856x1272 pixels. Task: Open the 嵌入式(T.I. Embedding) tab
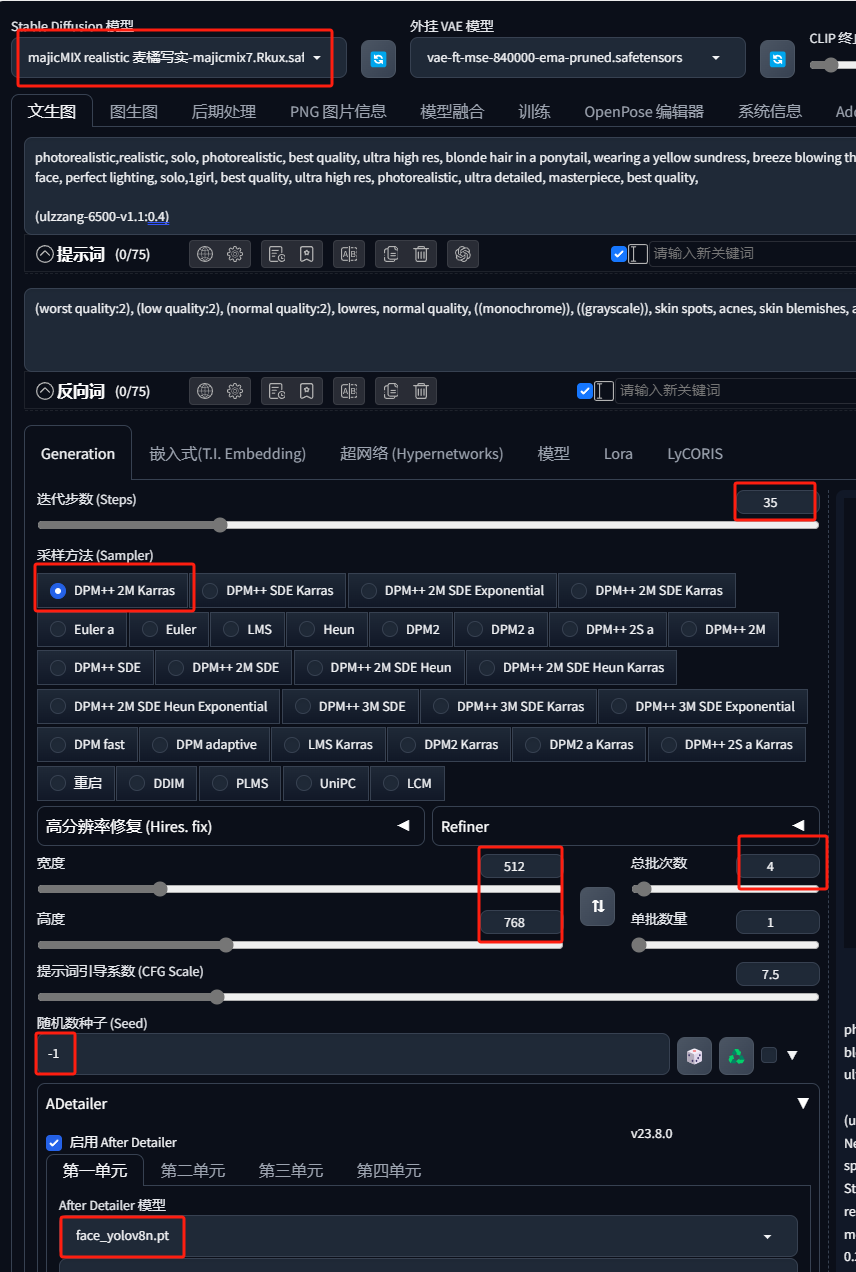pos(228,454)
